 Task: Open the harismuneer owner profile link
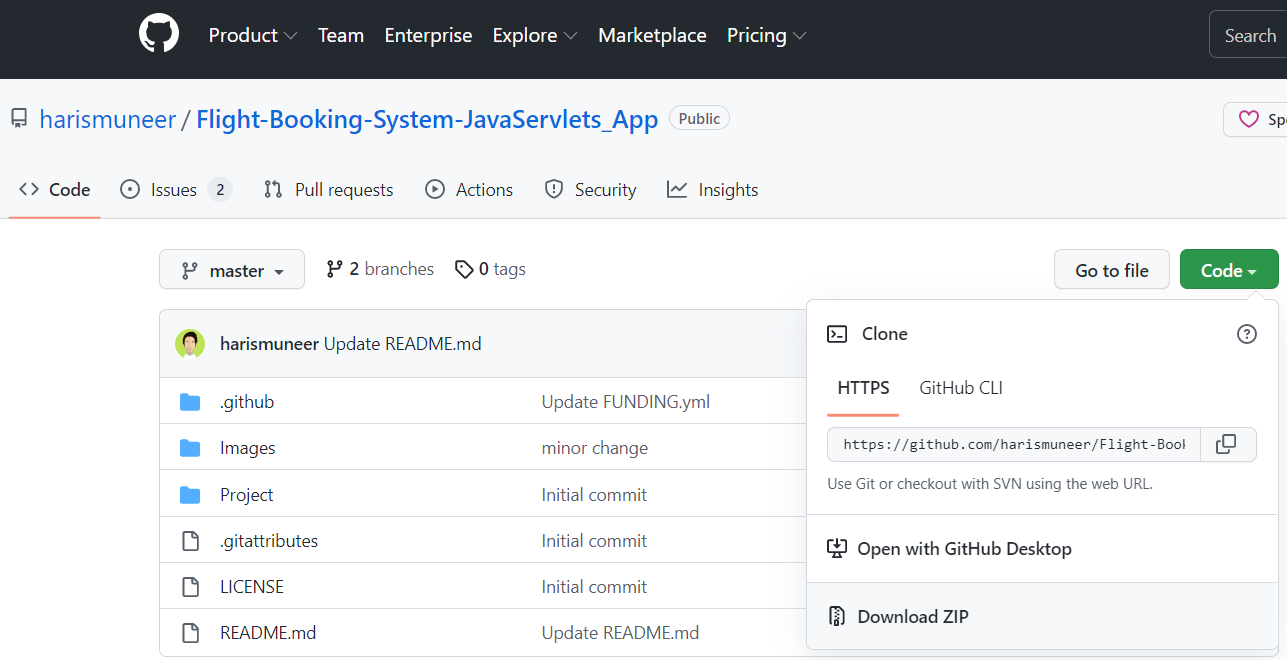[x=107, y=120]
